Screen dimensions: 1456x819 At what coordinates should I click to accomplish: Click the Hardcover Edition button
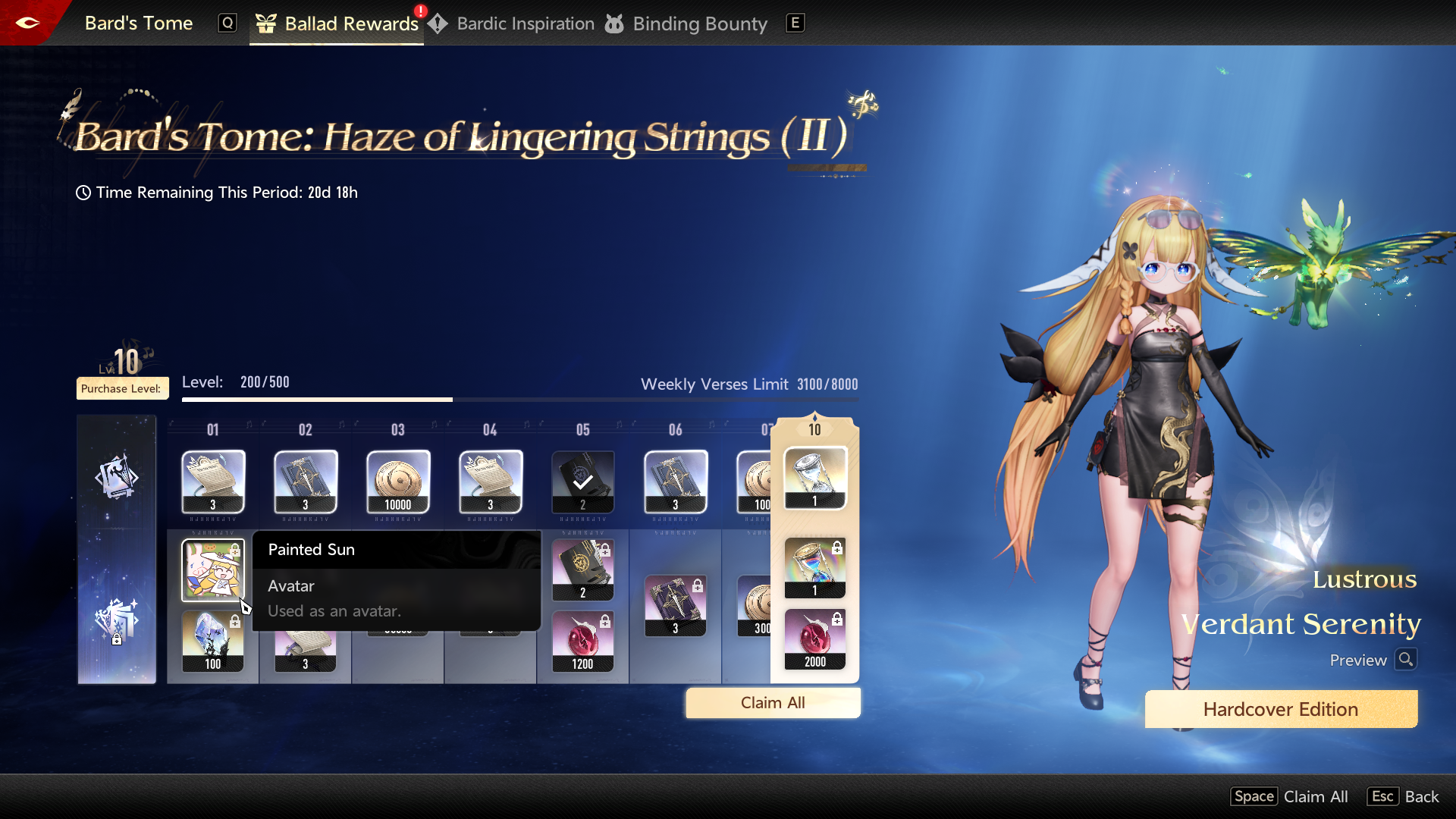1280,709
